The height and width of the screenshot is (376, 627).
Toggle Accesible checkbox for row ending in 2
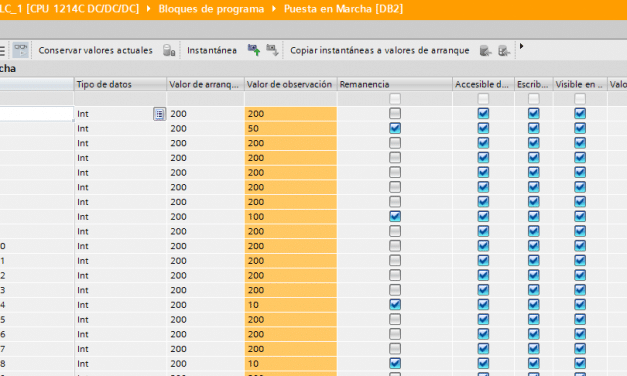click(x=483, y=276)
